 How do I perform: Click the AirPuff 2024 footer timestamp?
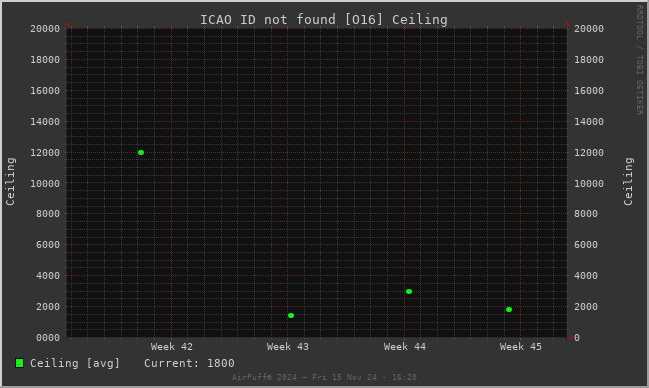point(324,377)
